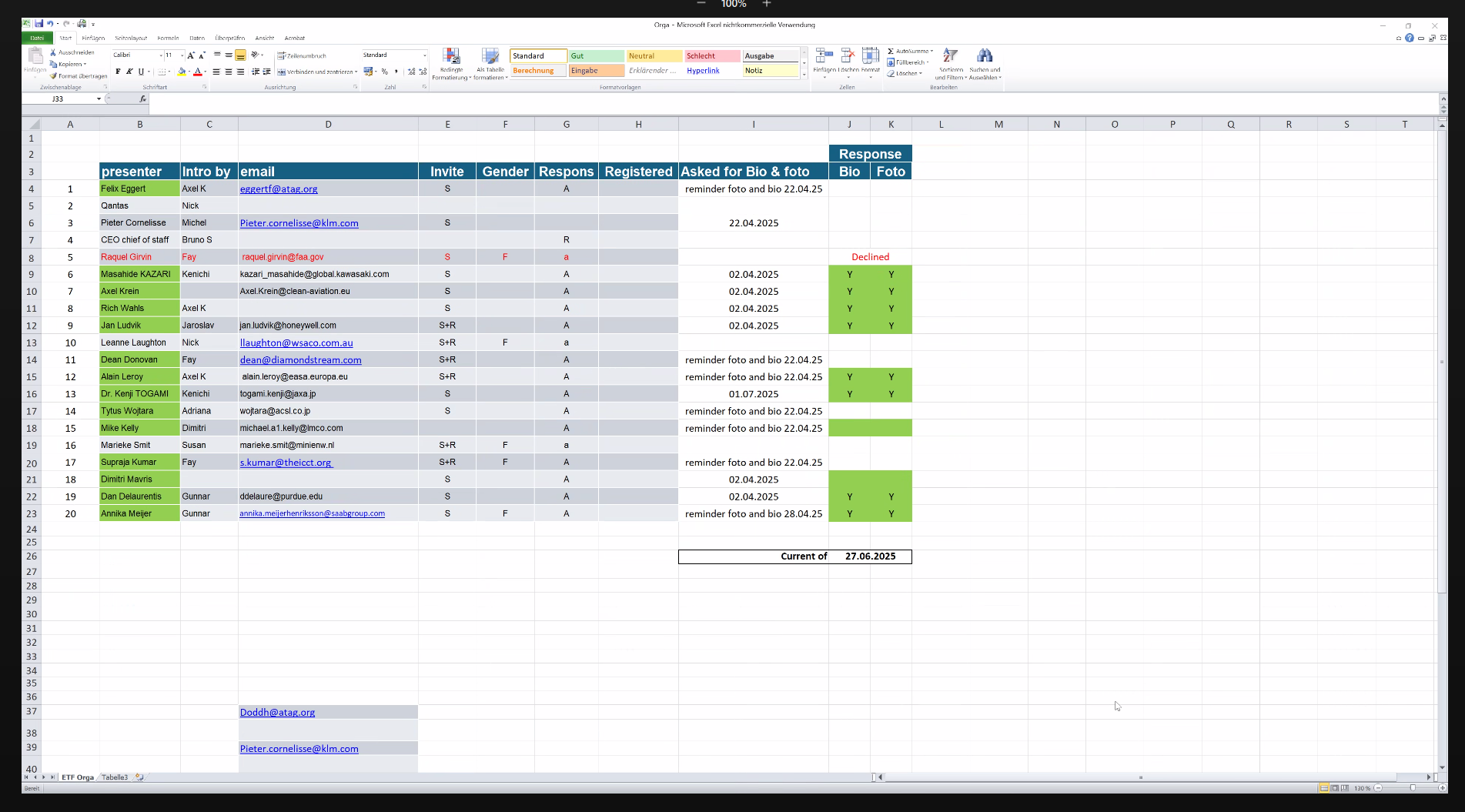The image size is (1465, 812).
Task: Click the Sortieren und Filtern icon
Action: click(x=951, y=57)
